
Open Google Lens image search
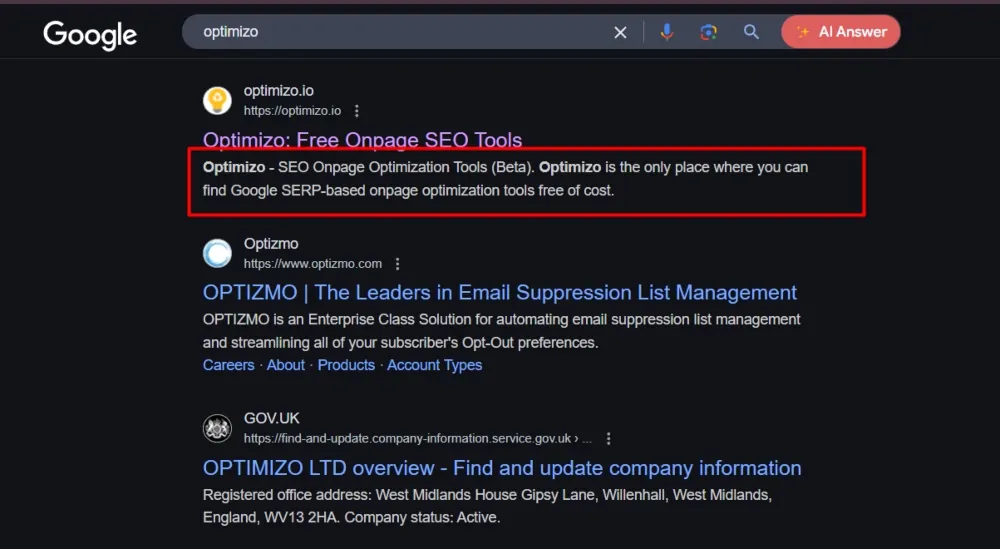[x=708, y=32]
